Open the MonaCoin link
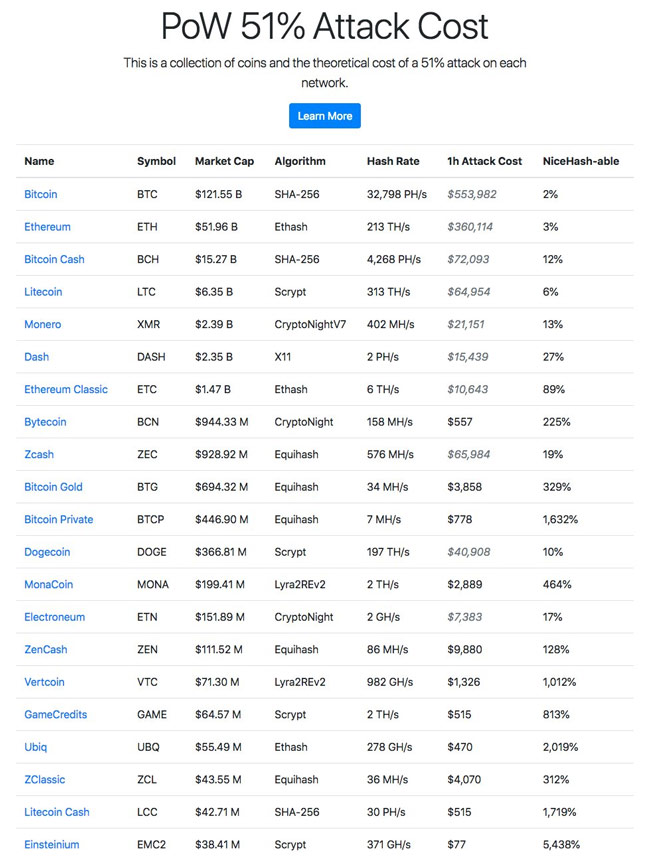The height and width of the screenshot is (860, 652). tap(48, 584)
